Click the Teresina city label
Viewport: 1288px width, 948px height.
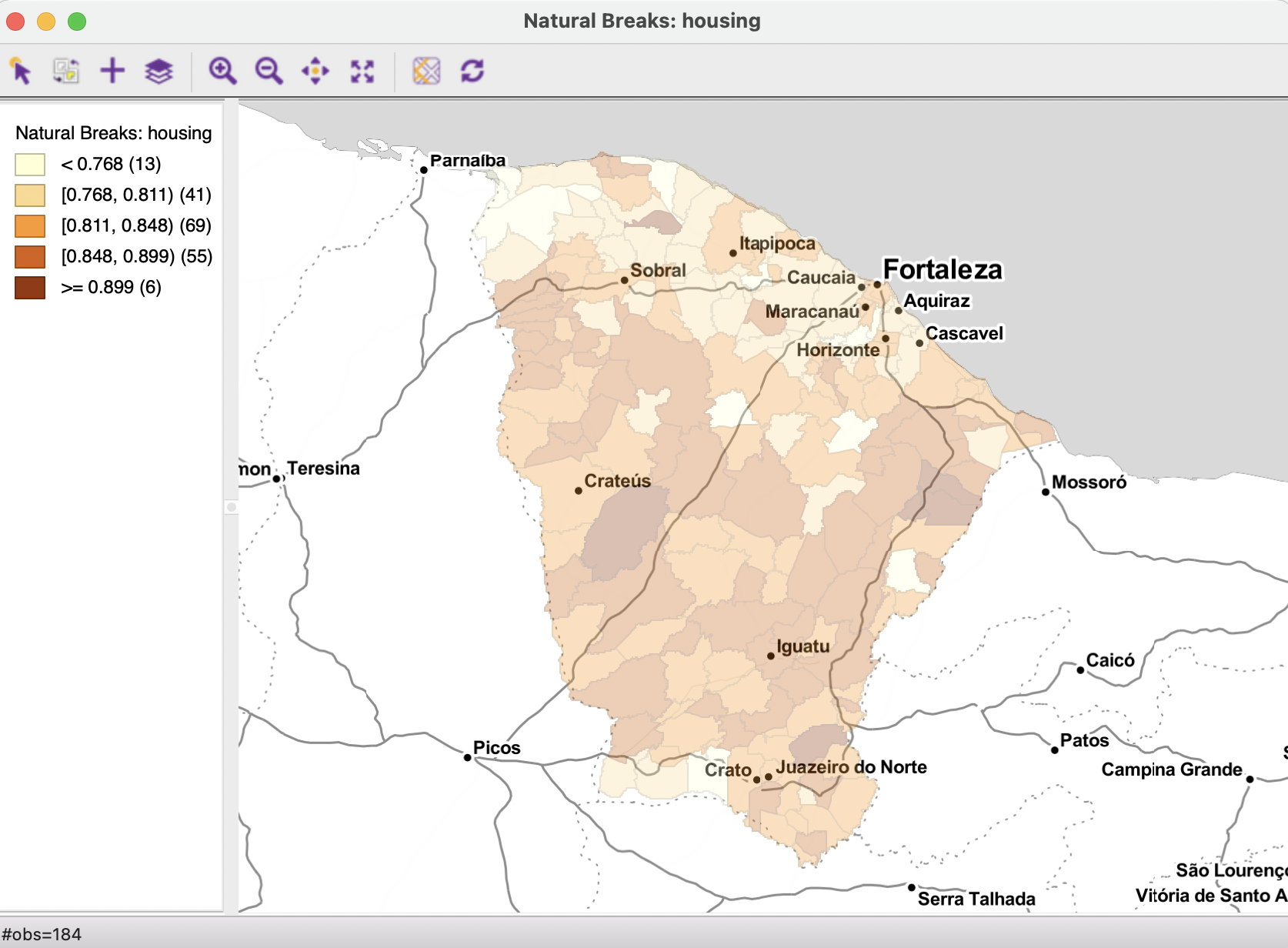(323, 469)
